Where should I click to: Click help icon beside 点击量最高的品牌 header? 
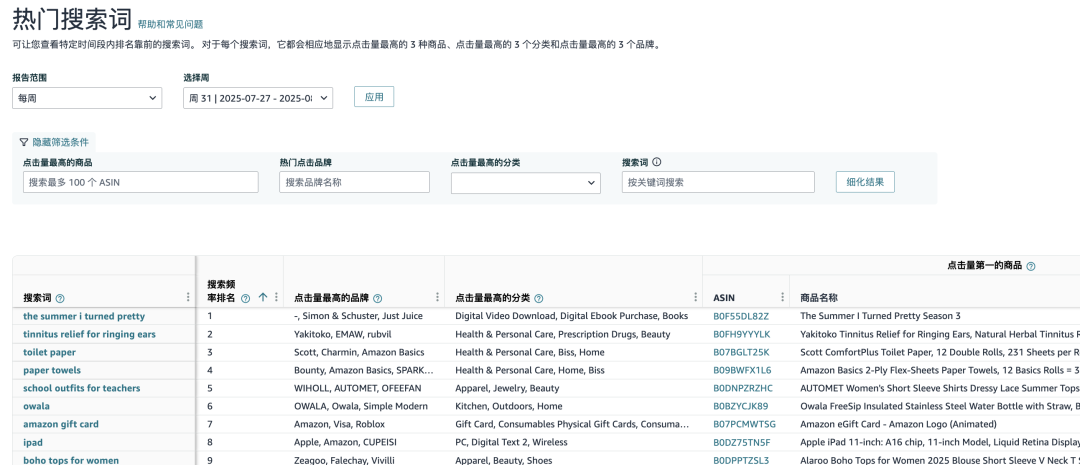click(377, 298)
